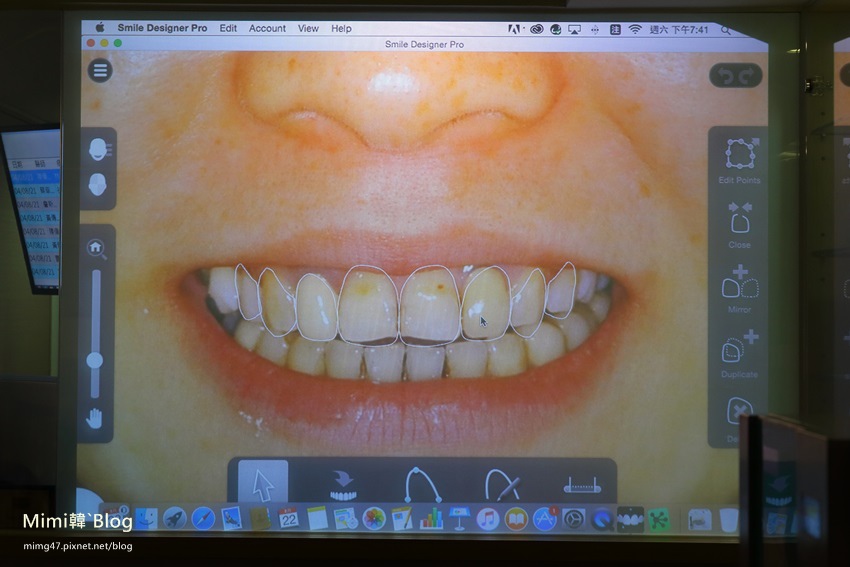Click the Creative Cloud menu bar icon
This screenshot has width=850, height=567.
pyautogui.click(x=536, y=30)
